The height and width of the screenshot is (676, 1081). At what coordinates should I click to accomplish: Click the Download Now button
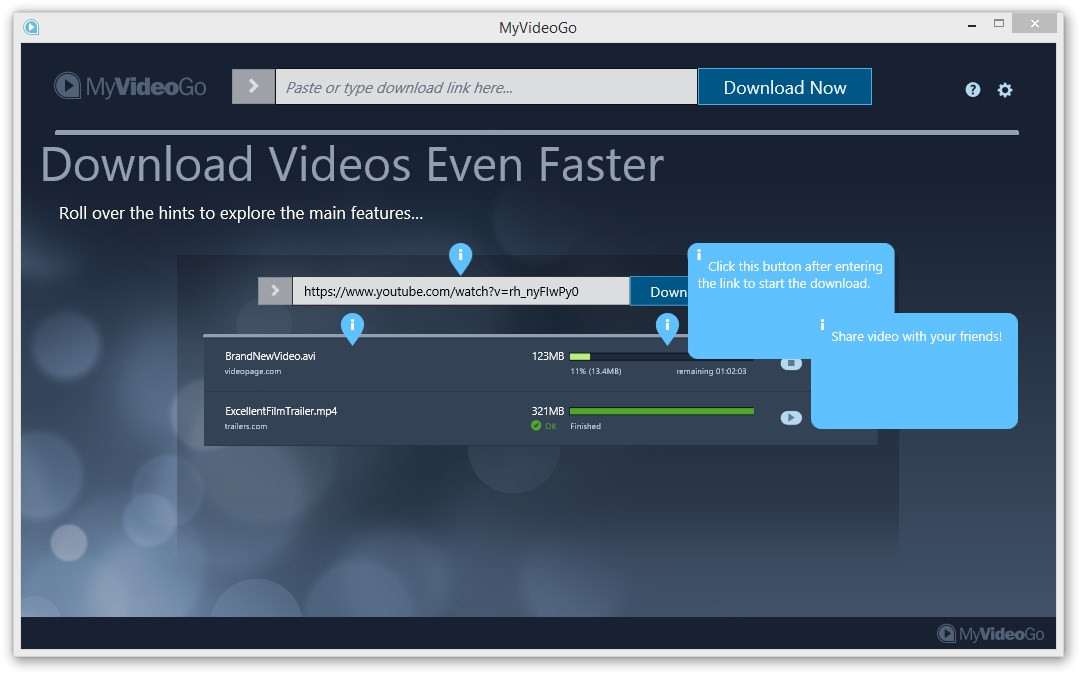pos(785,87)
